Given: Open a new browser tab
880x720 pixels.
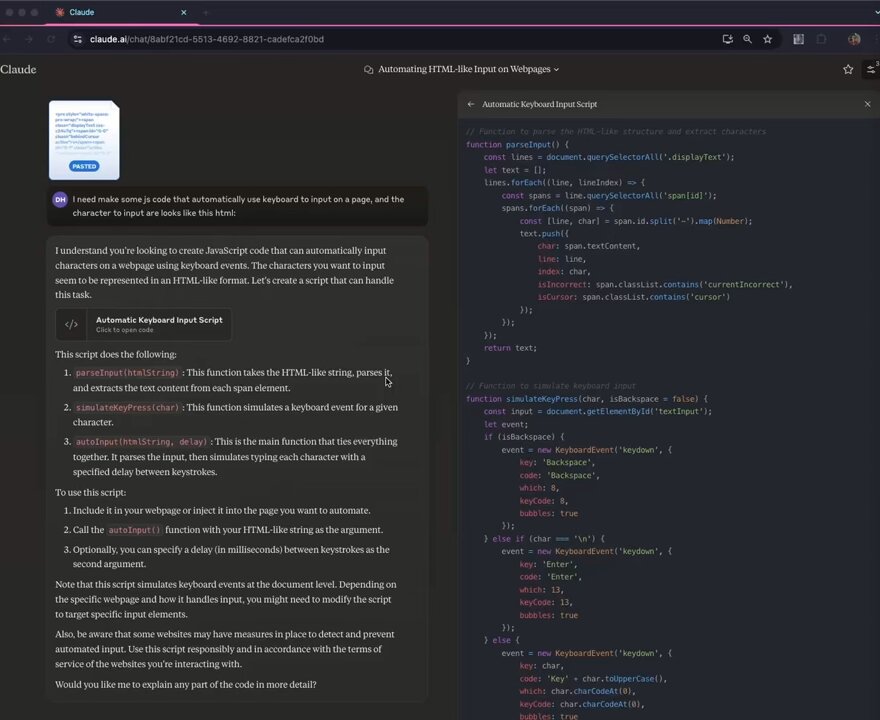Looking at the screenshot, I should tap(205, 12).
